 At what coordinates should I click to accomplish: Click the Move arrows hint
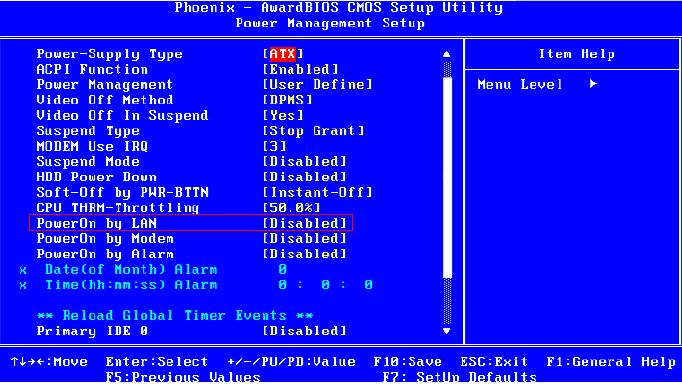[x=49, y=361]
